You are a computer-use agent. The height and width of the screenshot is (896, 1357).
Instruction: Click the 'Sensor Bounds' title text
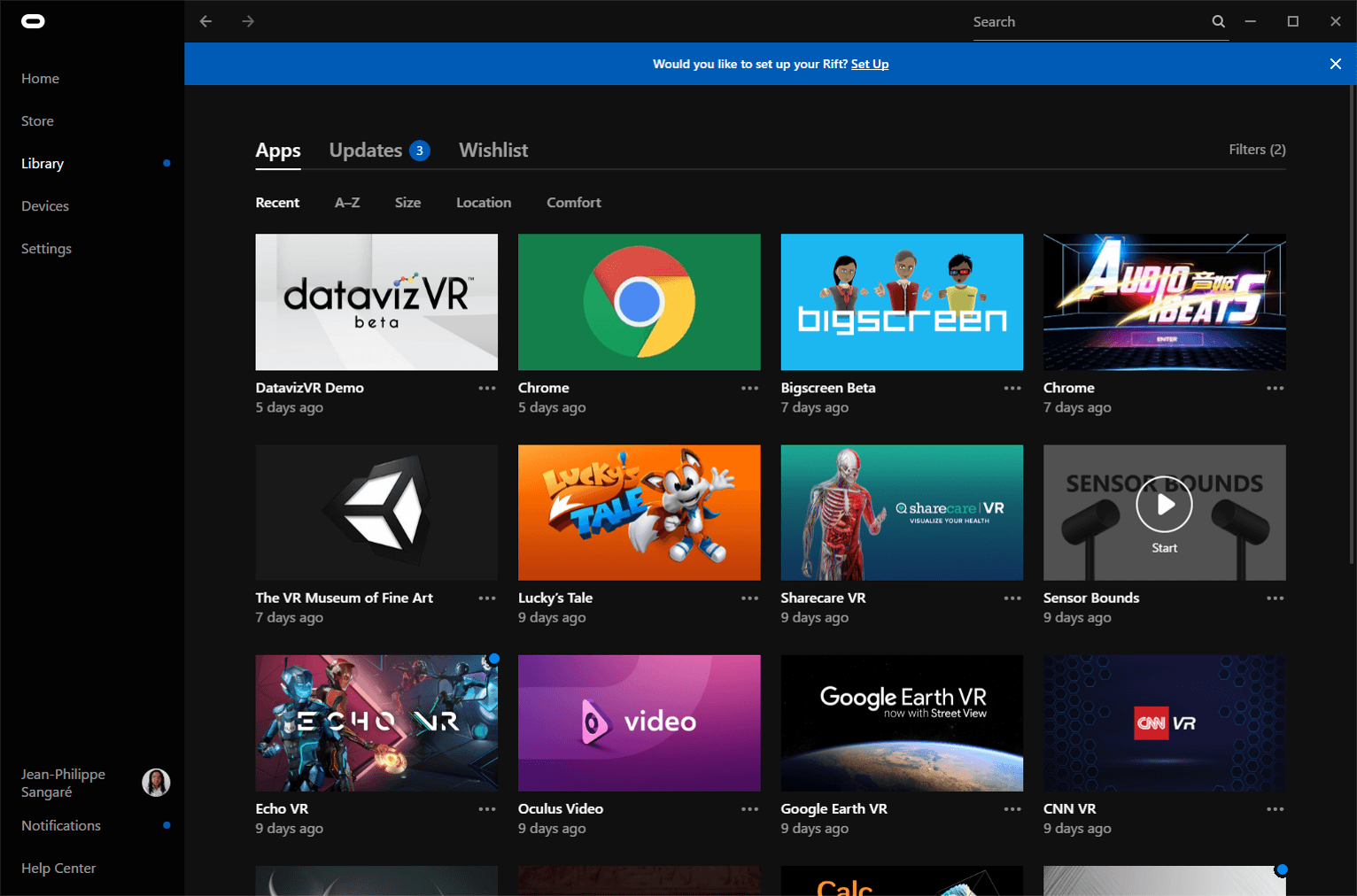pos(1091,599)
